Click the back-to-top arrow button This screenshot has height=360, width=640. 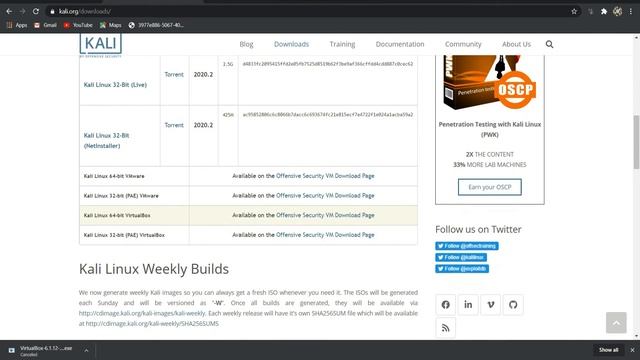tap(616, 322)
